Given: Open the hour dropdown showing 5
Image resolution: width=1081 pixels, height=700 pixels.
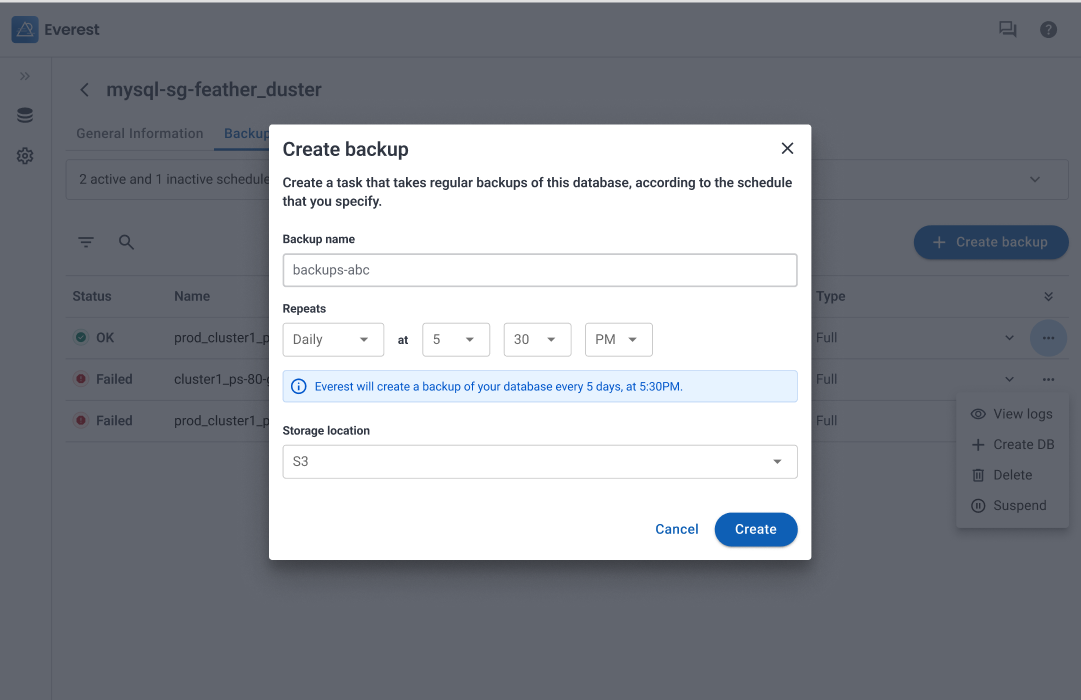Looking at the screenshot, I should tap(456, 340).
